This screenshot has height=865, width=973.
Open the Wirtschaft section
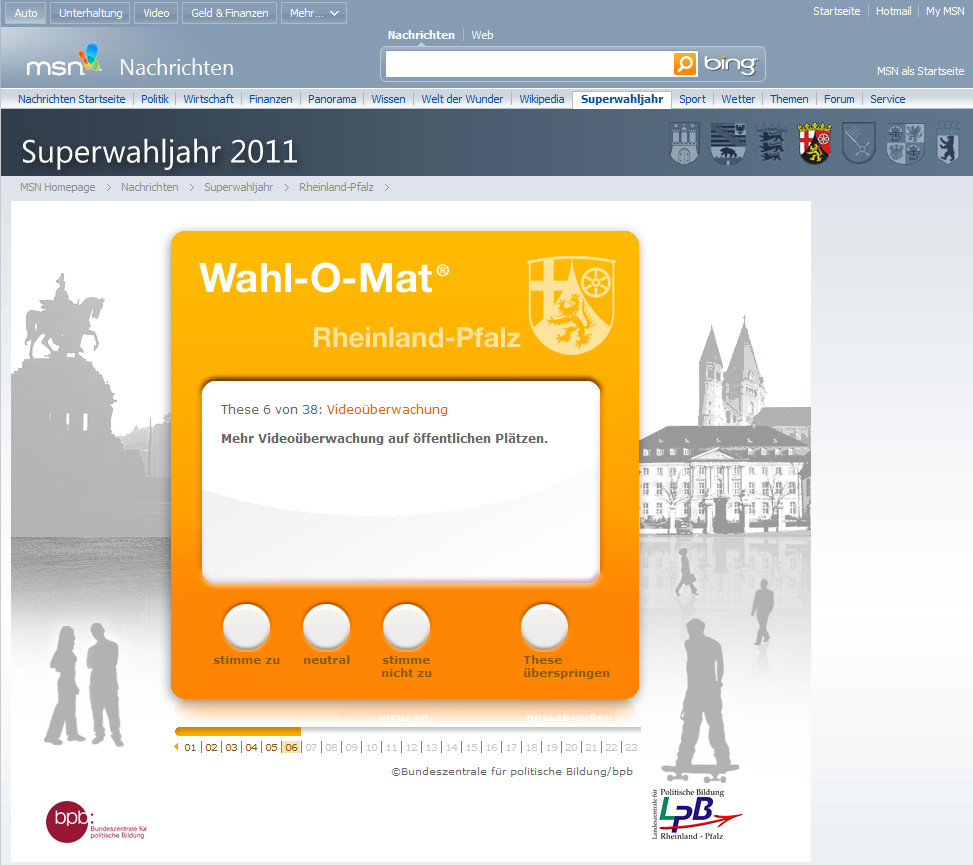208,99
